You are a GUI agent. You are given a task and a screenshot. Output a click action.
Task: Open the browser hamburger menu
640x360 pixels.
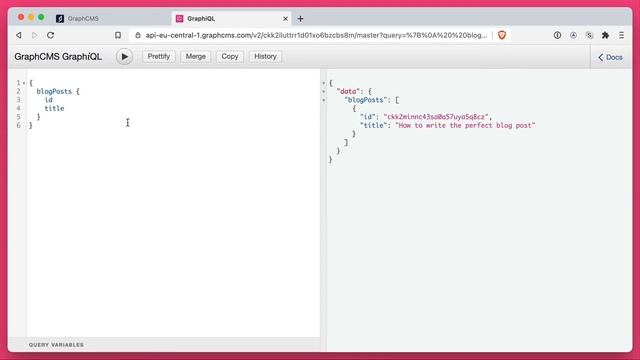(621, 36)
